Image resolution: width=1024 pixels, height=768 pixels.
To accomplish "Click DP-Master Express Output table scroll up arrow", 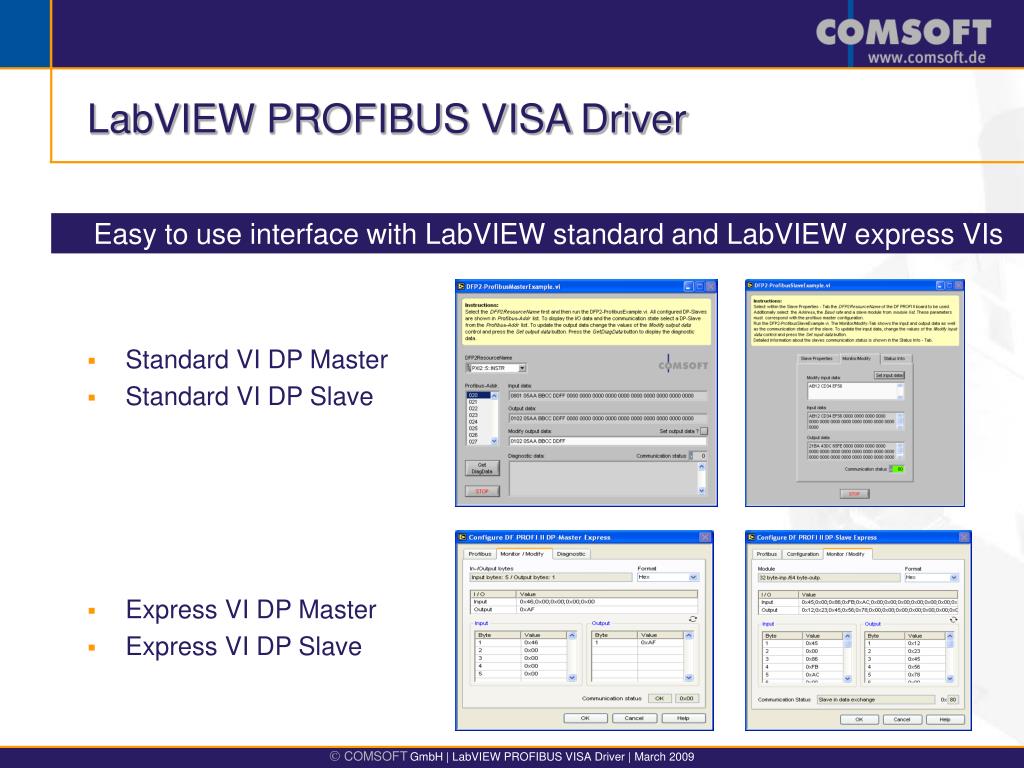I will point(688,635).
